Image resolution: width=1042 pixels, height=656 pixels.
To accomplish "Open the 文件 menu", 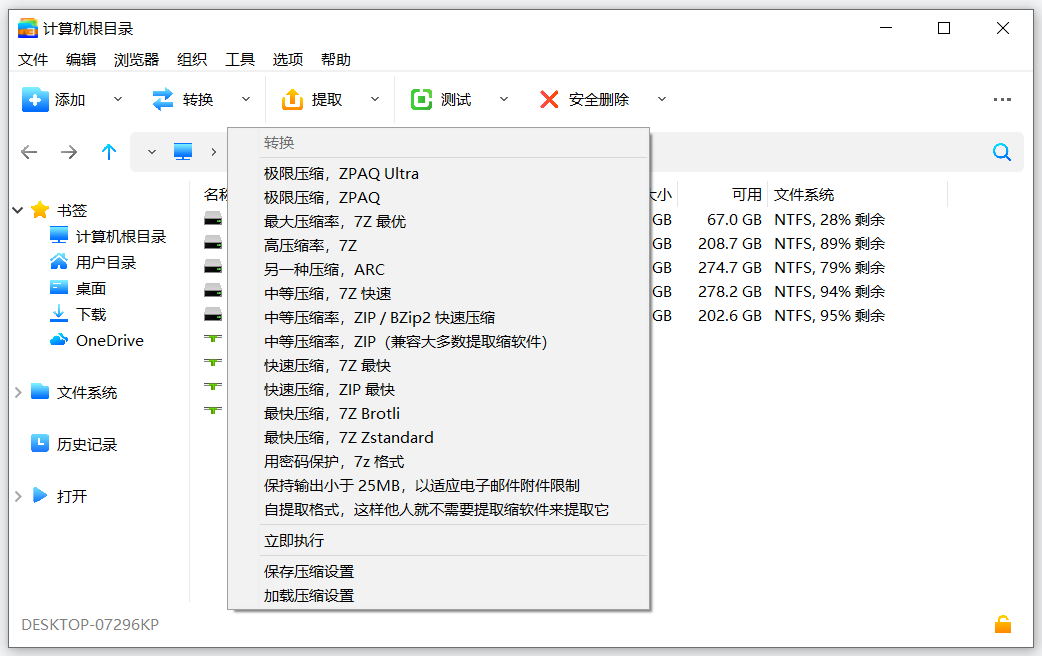I will (x=33, y=60).
